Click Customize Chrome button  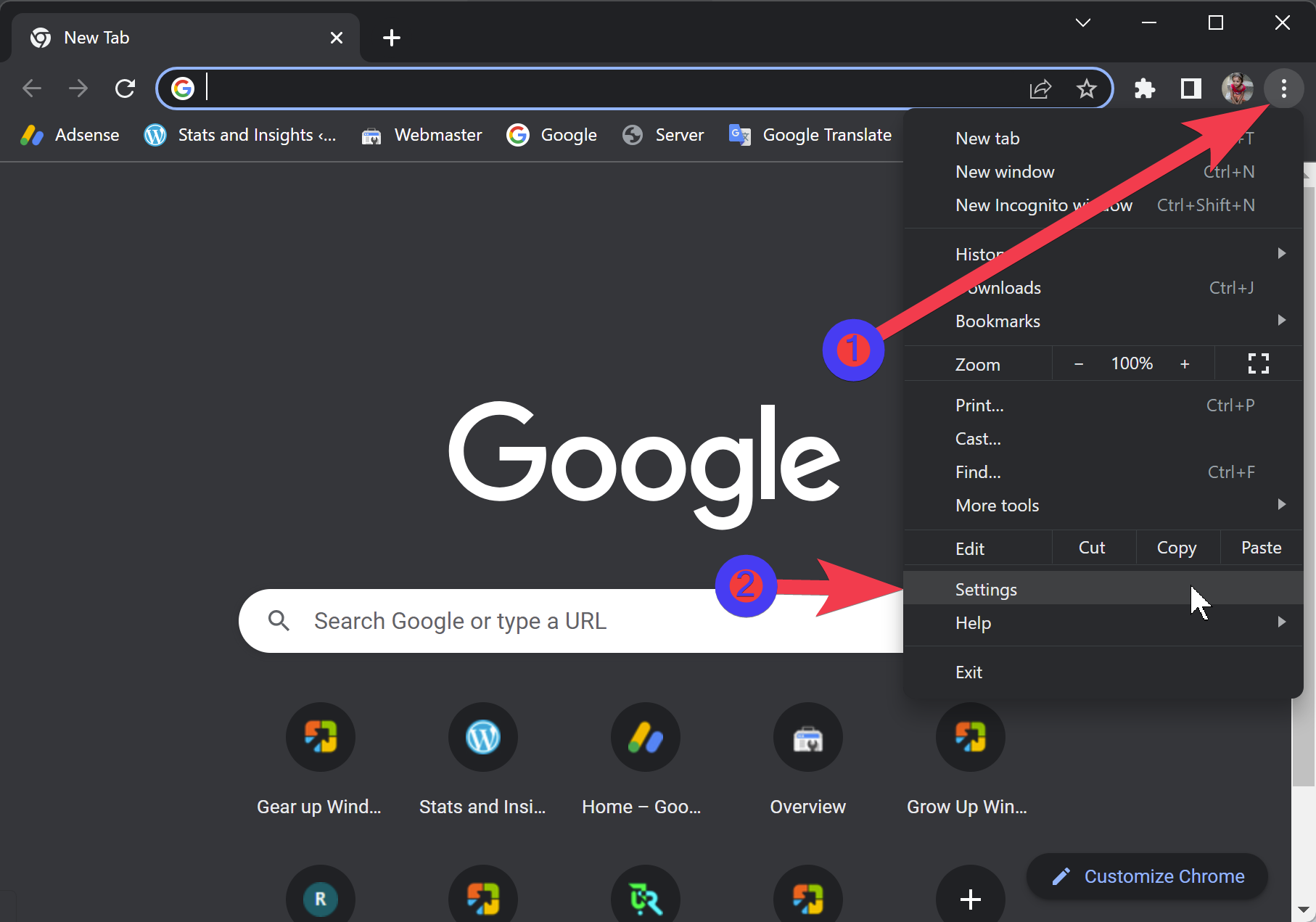[1147, 876]
